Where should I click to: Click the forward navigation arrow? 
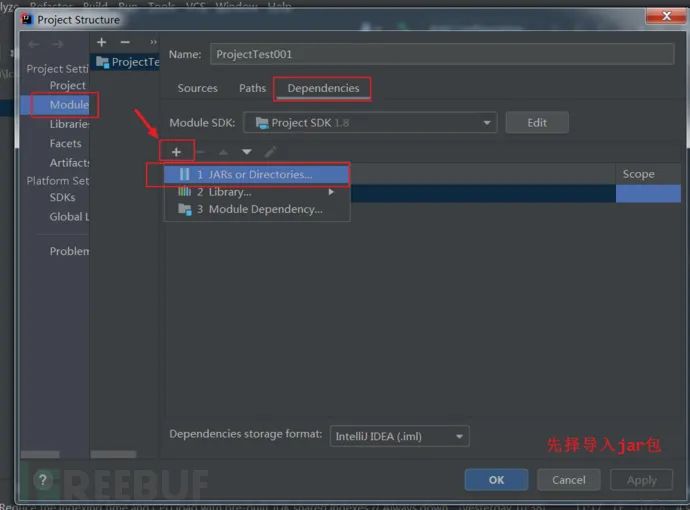(x=57, y=44)
